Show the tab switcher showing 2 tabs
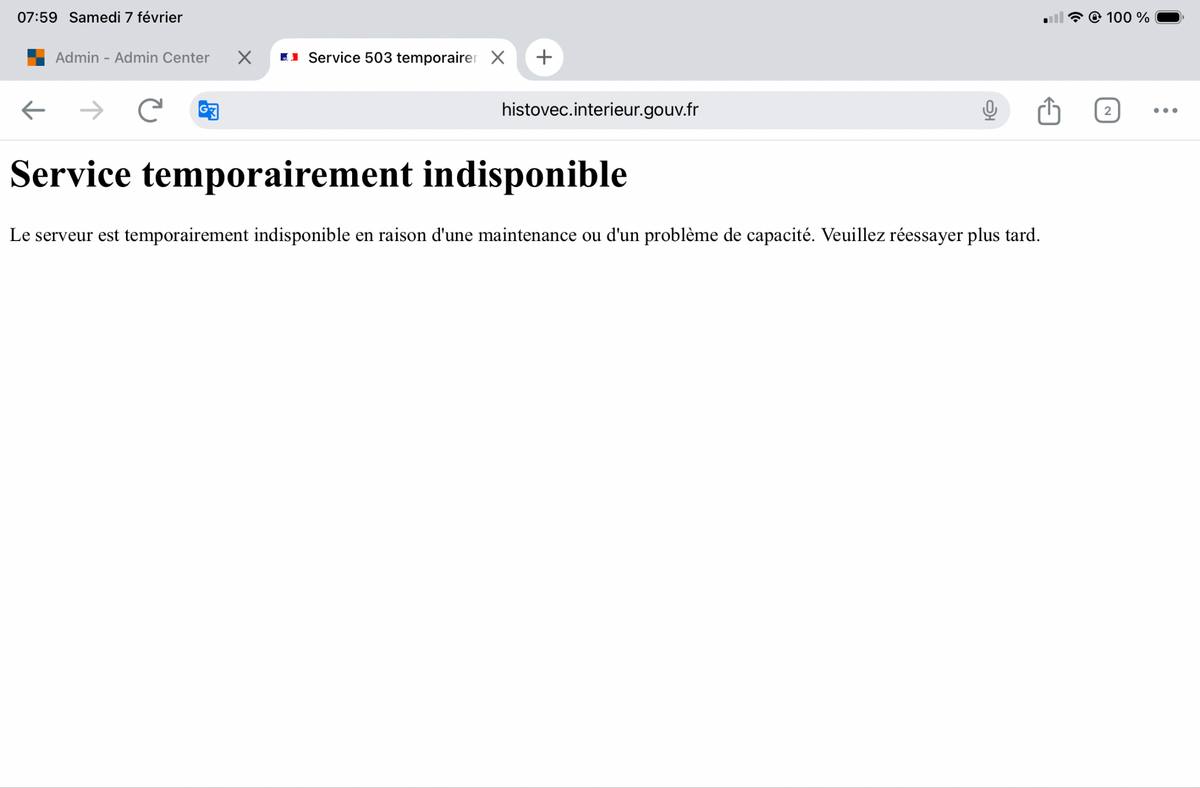Viewport: 1200px width, 788px height. pos(1107,110)
